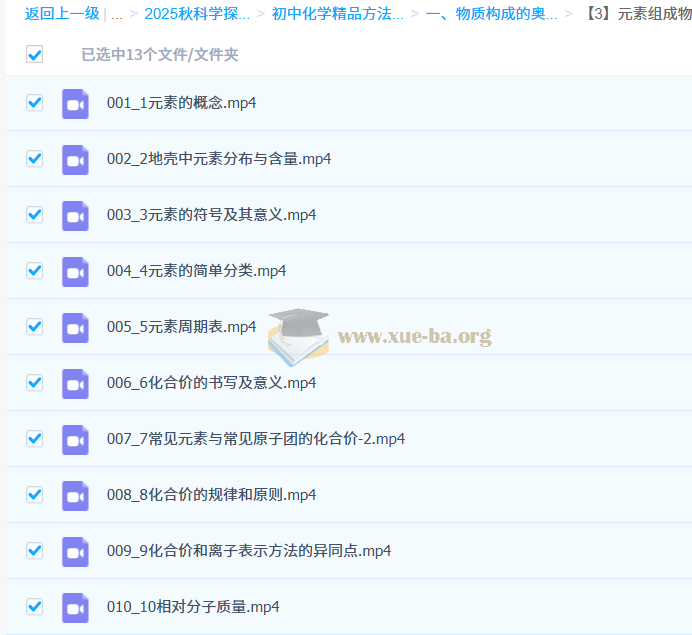Click video icon for 001_1元素的概念.mp4
Image resolution: width=692 pixels, height=635 pixels.
tap(75, 103)
